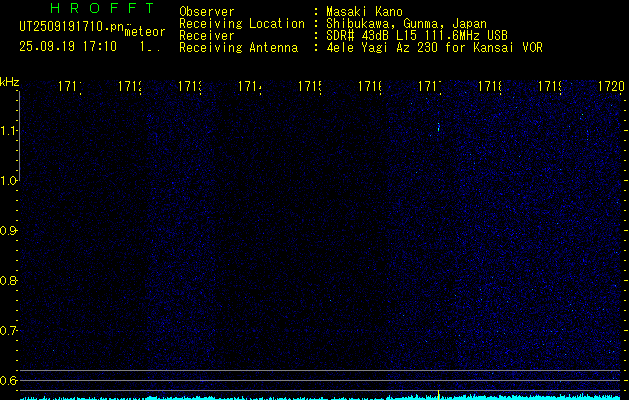Select the file name UT2509191710.pn
This screenshot has width=629, height=400.
pyautogui.click(x=72, y=27)
